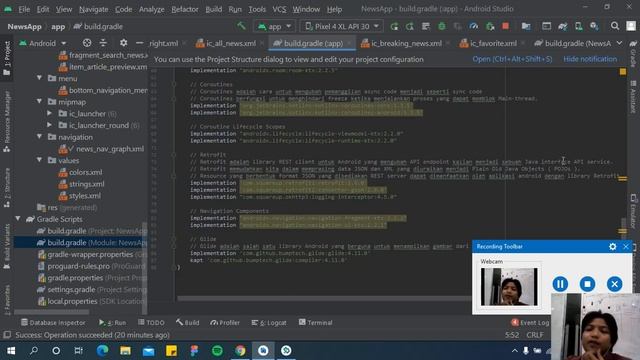Show hidden editor tabs dropdown arrow
Screen dimensions: 640x360
click(619, 43)
